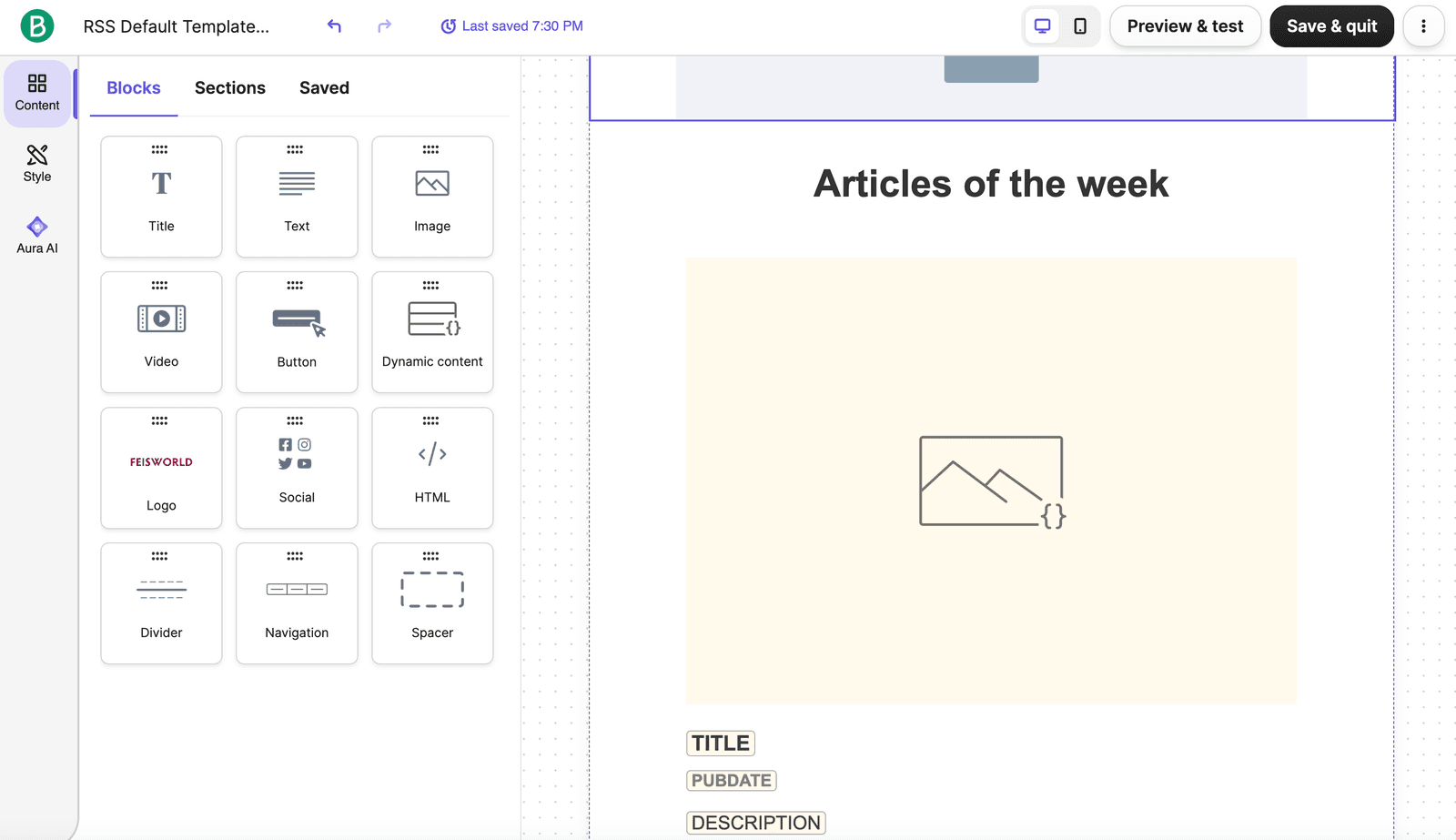Switch to the Sections tab

coord(230,88)
